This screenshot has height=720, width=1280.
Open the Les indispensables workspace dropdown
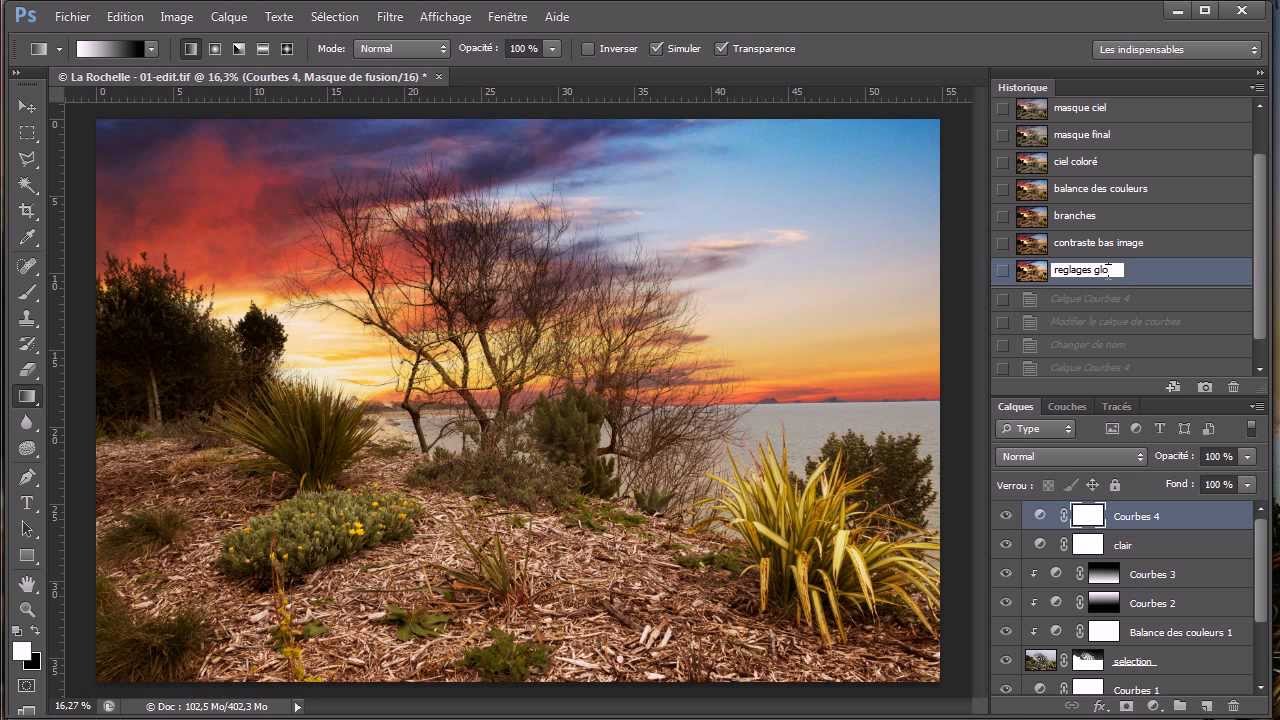pos(1177,49)
